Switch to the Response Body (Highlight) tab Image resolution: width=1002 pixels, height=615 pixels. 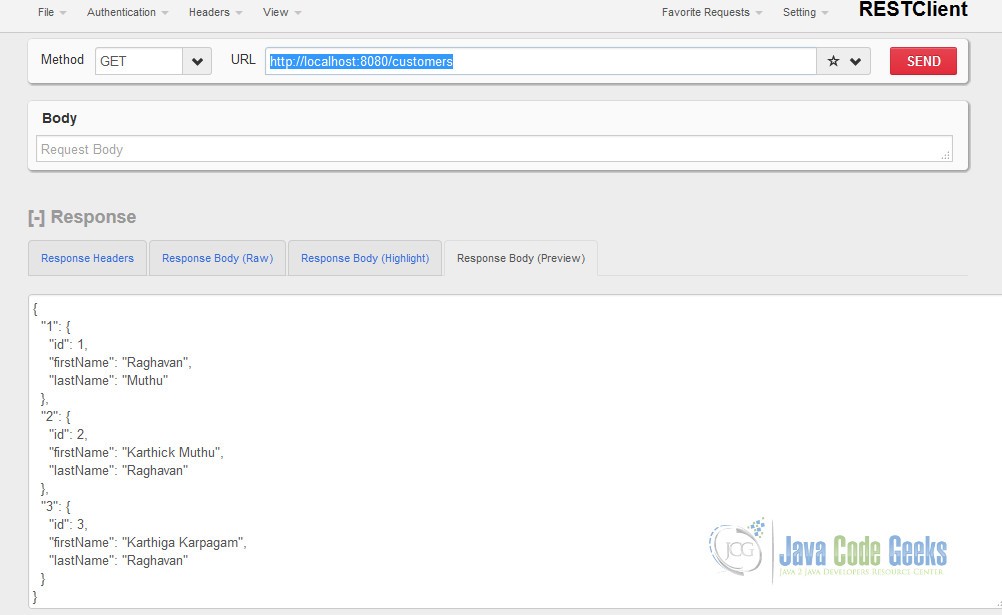(365, 258)
